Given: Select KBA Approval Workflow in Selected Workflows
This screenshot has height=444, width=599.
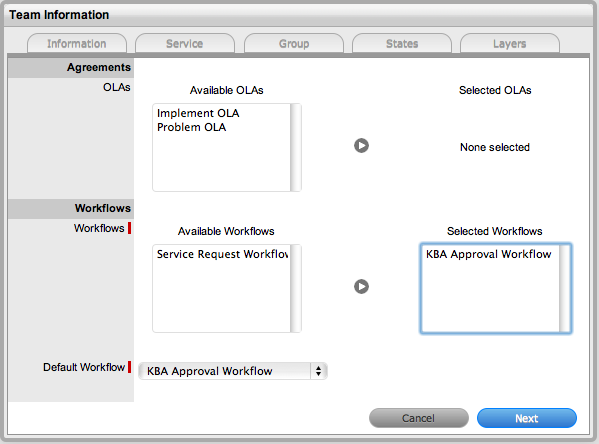Looking at the screenshot, I should point(489,254).
